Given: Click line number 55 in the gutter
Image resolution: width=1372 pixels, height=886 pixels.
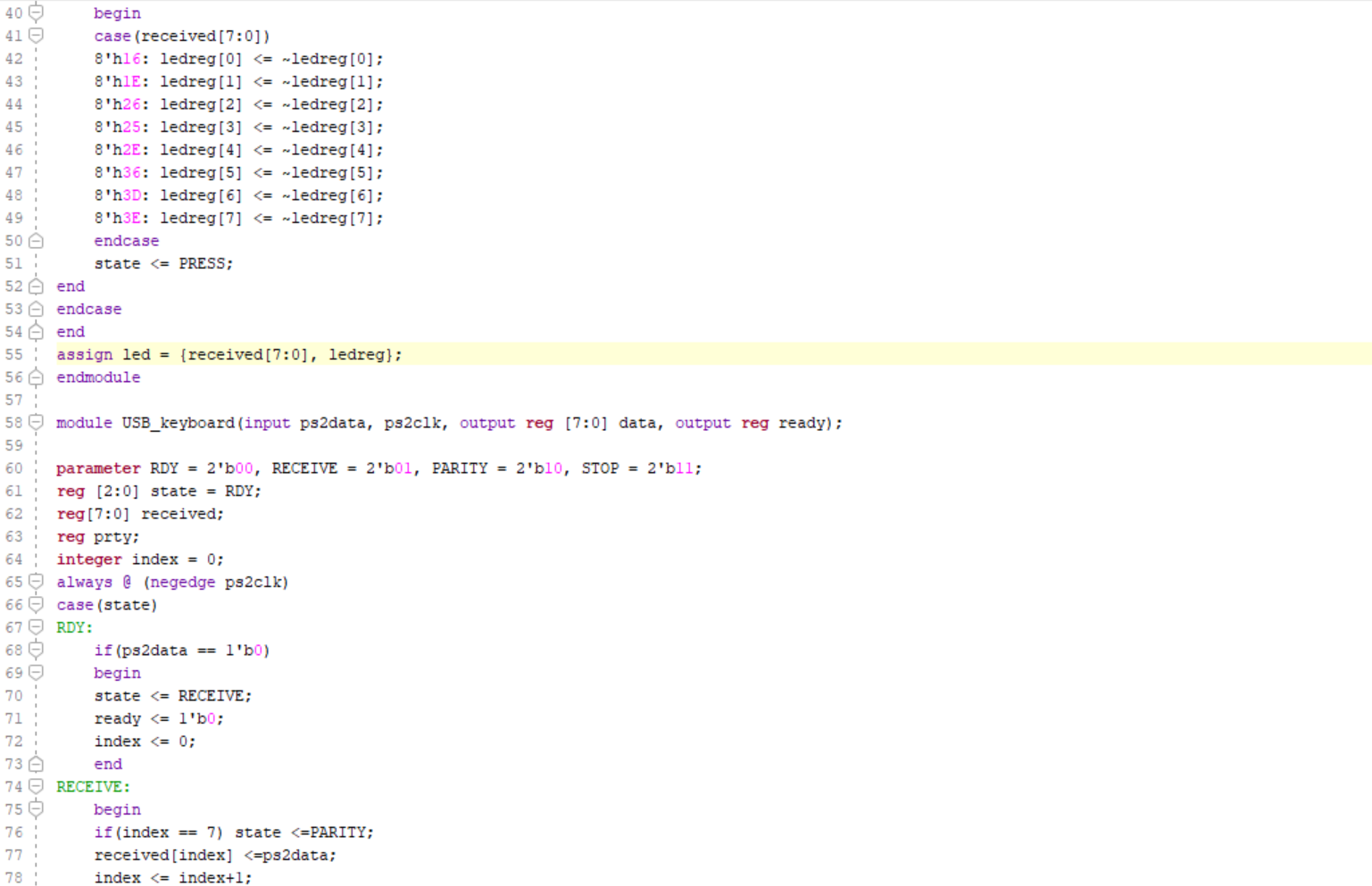Looking at the screenshot, I should [14, 354].
